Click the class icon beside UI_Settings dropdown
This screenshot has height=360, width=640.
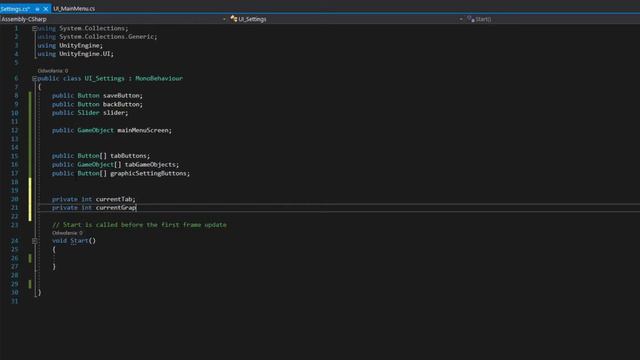234,19
